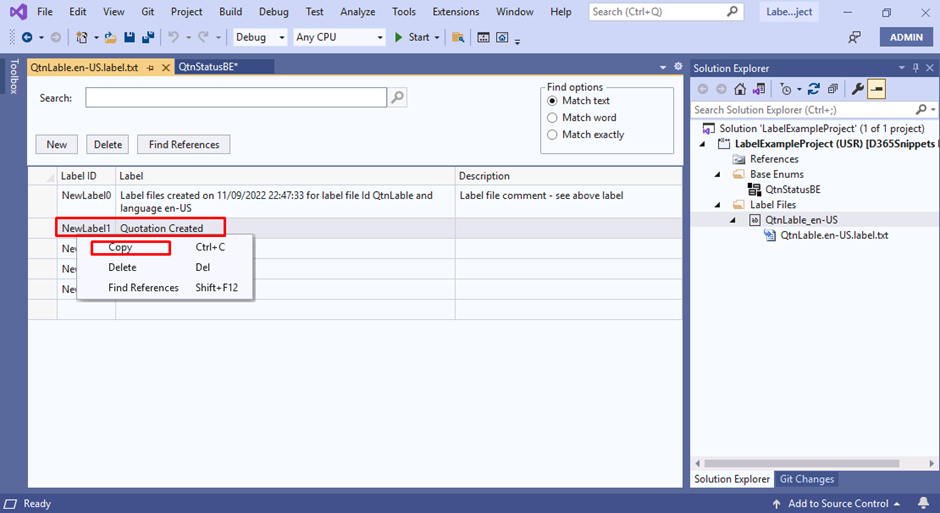Select the Match exactly radio button
This screenshot has width=940, height=513.
(x=552, y=134)
